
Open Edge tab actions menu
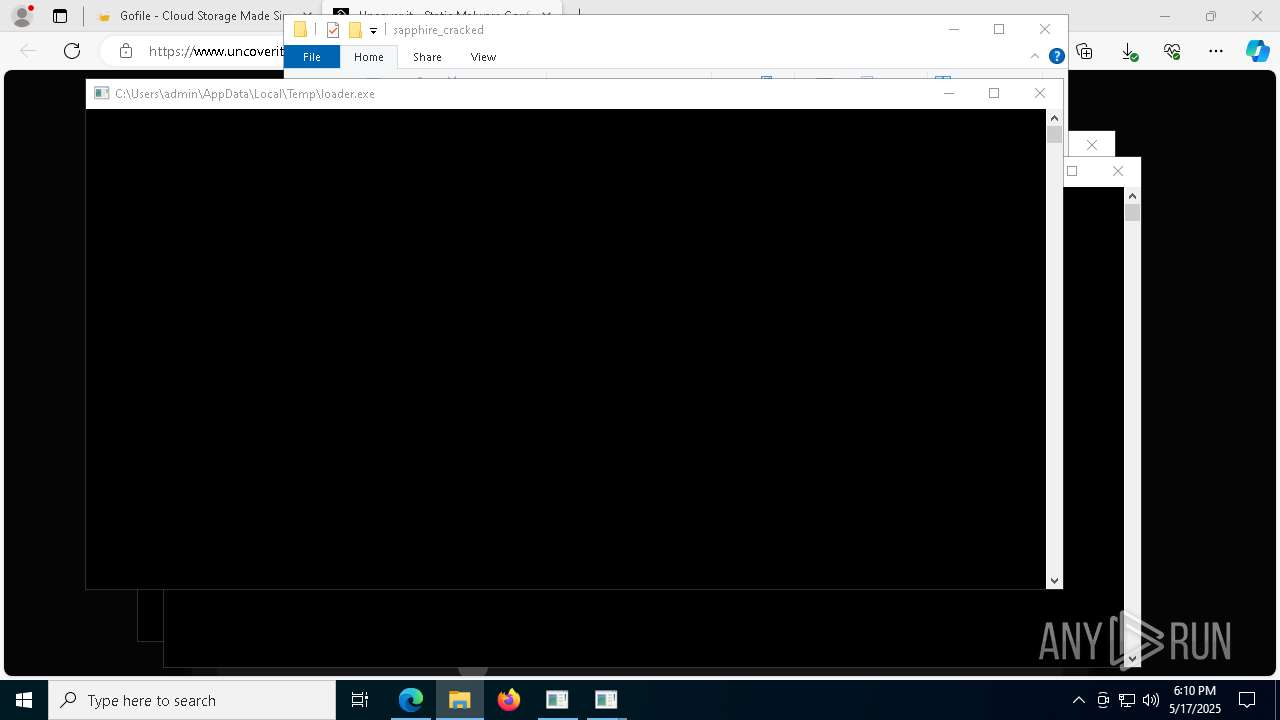[x=60, y=16]
